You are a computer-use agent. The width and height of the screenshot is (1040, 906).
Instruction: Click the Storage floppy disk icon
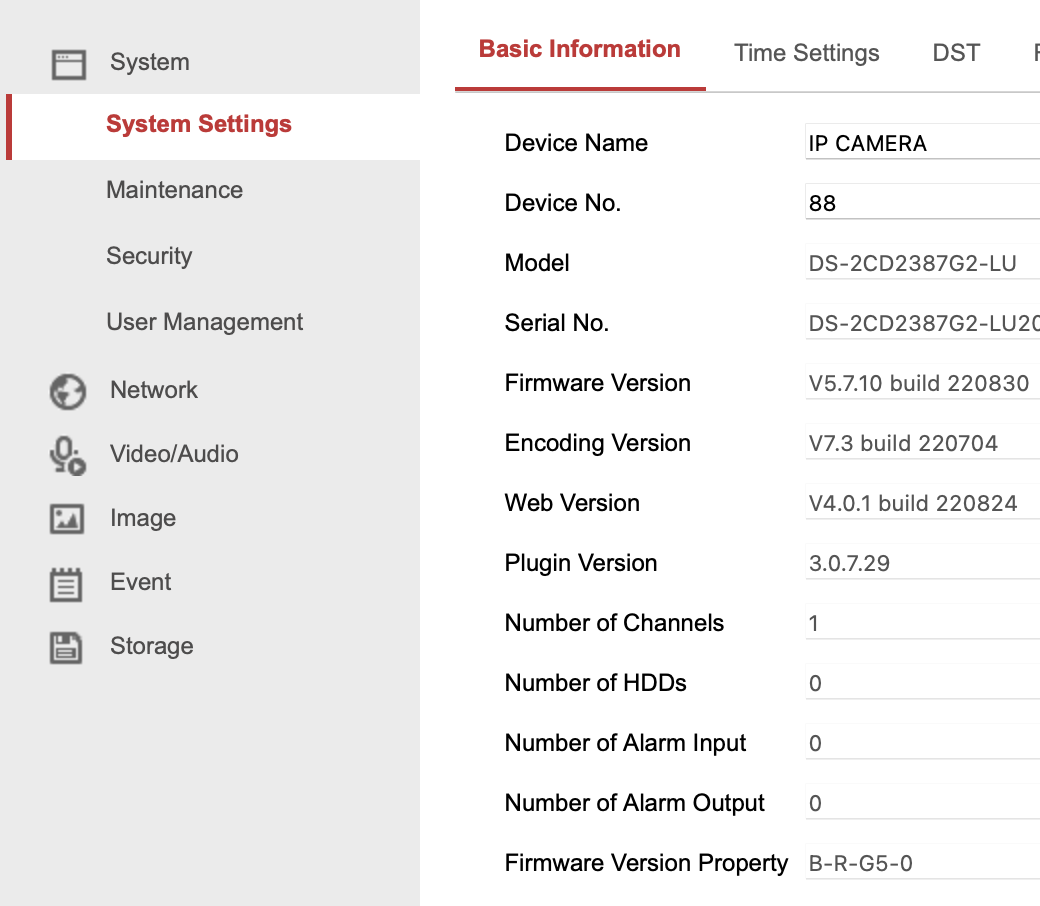[68, 647]
